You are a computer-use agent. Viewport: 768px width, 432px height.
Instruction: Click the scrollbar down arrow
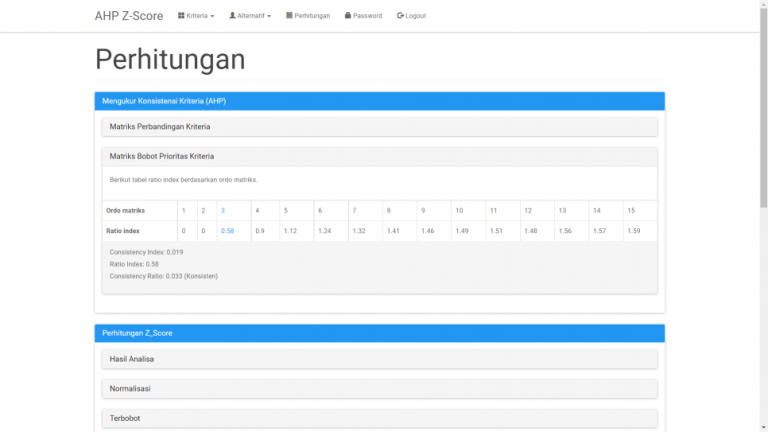(x=764, y=428)
